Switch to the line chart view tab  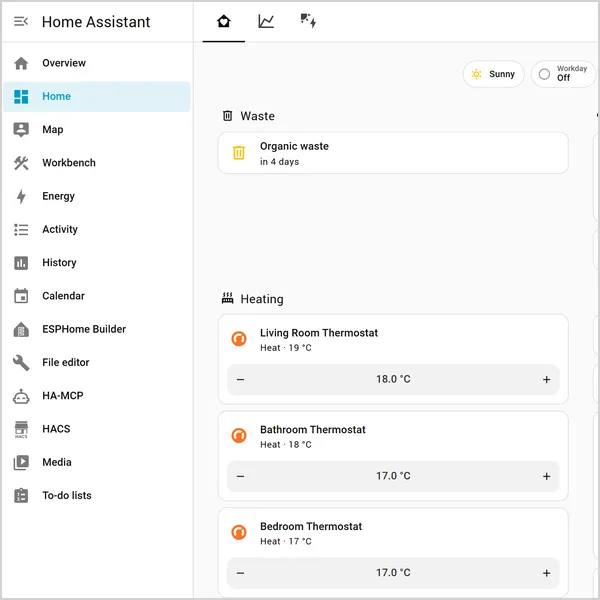click(x=266, y=21)
